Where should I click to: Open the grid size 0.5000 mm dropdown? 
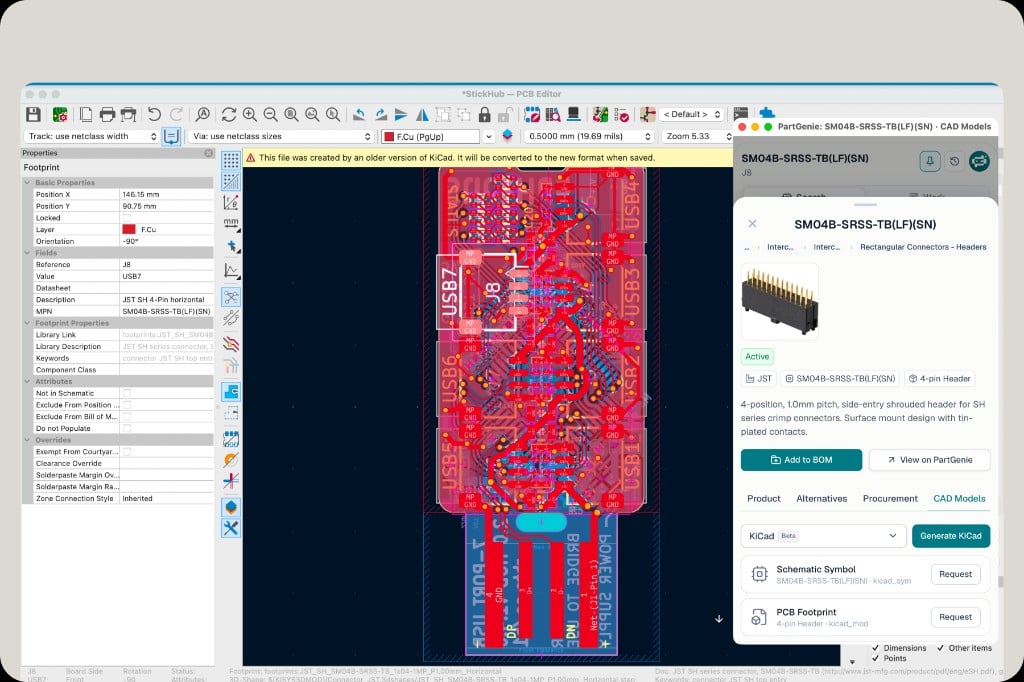[588, 137]
